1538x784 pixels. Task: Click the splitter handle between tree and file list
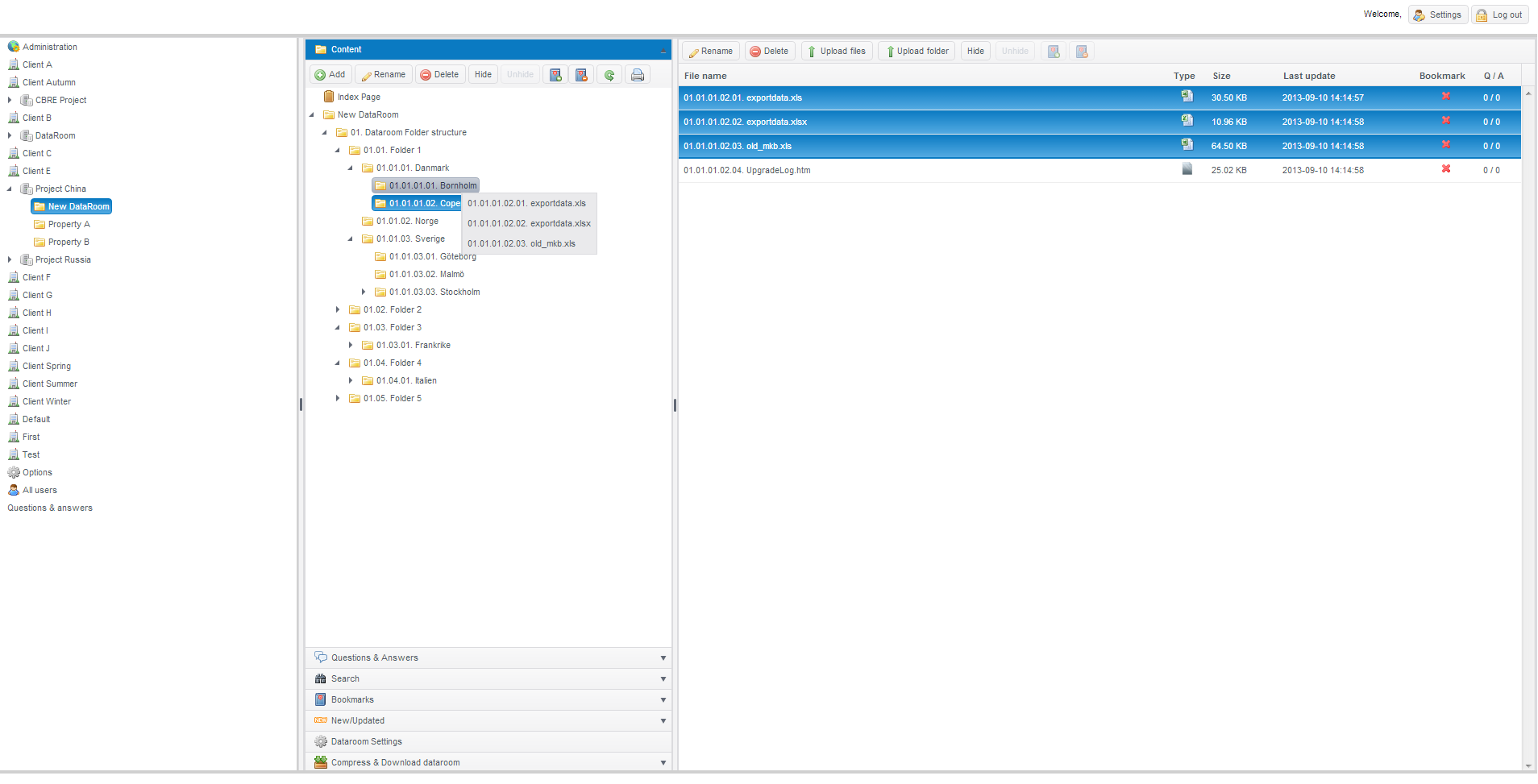(x=675, y=404)
